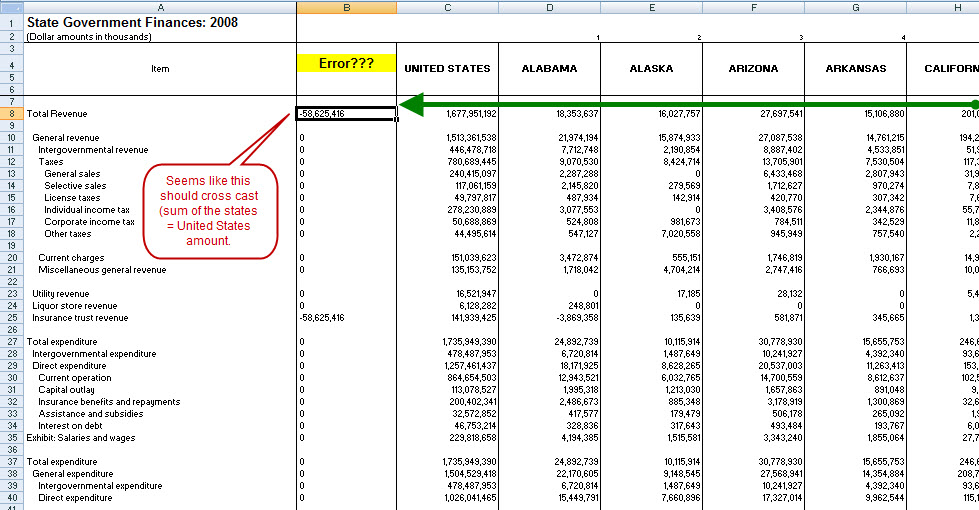Select column A header
The image size is (979, 510).
pos(160,6)
